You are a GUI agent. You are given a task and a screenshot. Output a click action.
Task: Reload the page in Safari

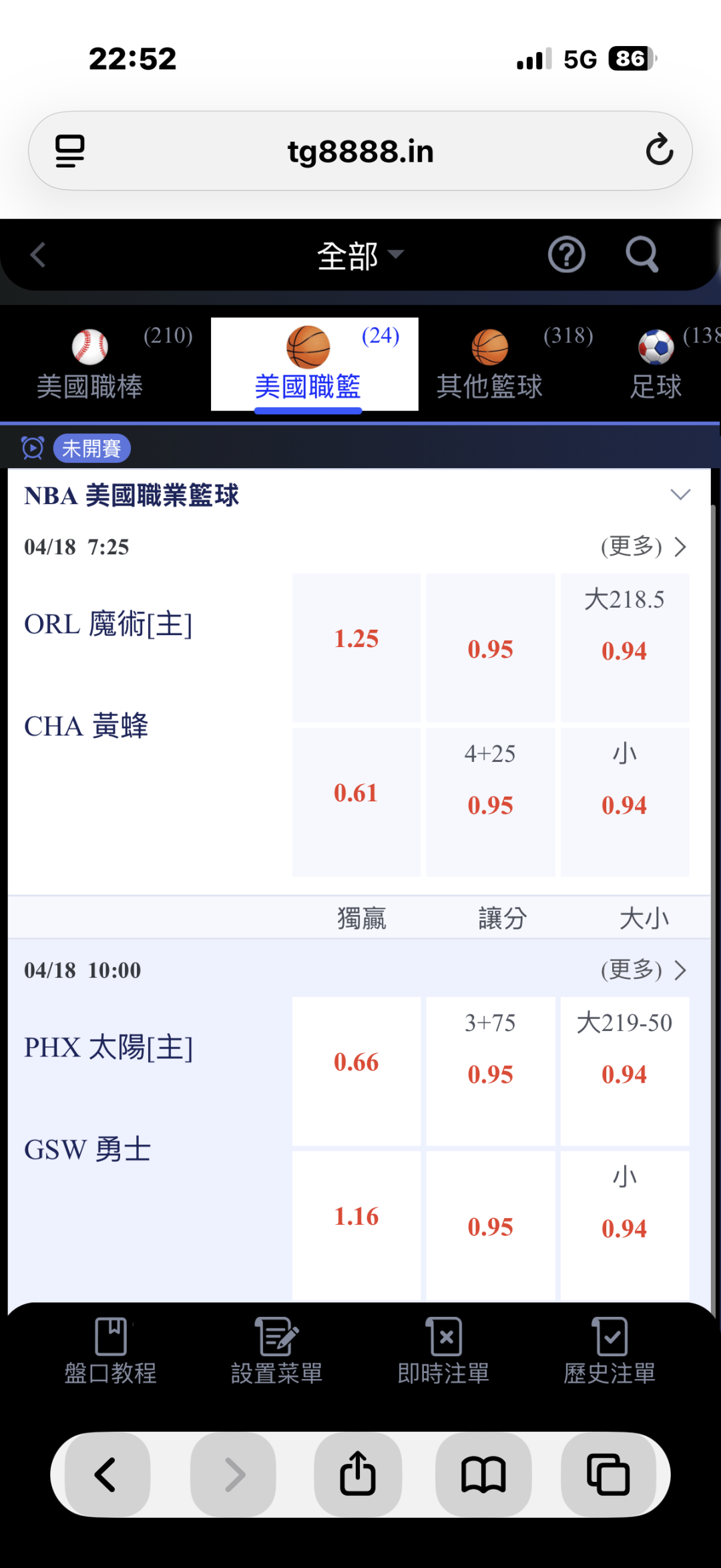point(659,150)
